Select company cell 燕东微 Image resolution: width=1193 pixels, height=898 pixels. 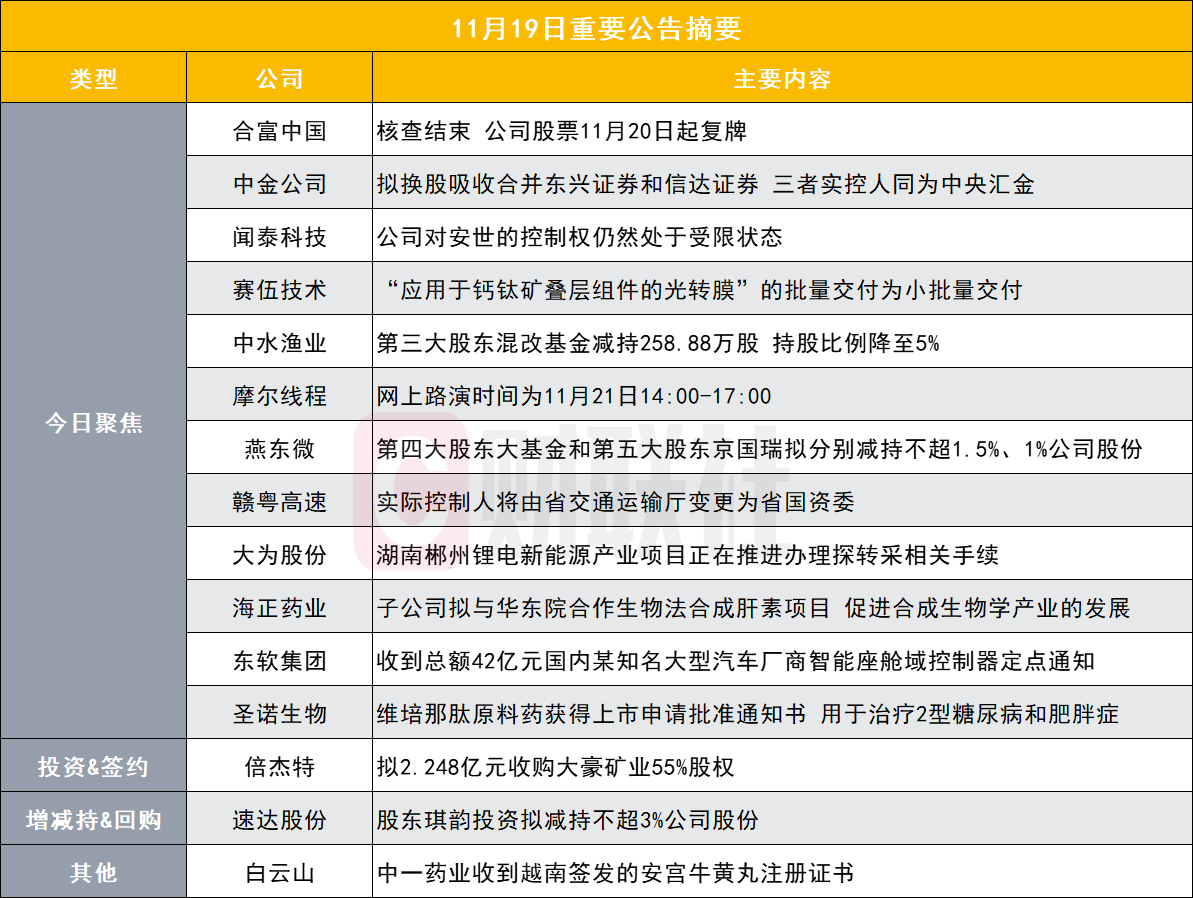click(x=279, y=449)
